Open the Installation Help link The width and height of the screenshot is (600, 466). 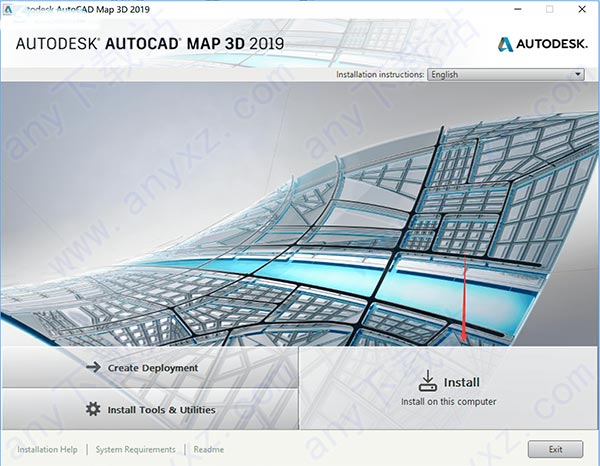[47, 450]
